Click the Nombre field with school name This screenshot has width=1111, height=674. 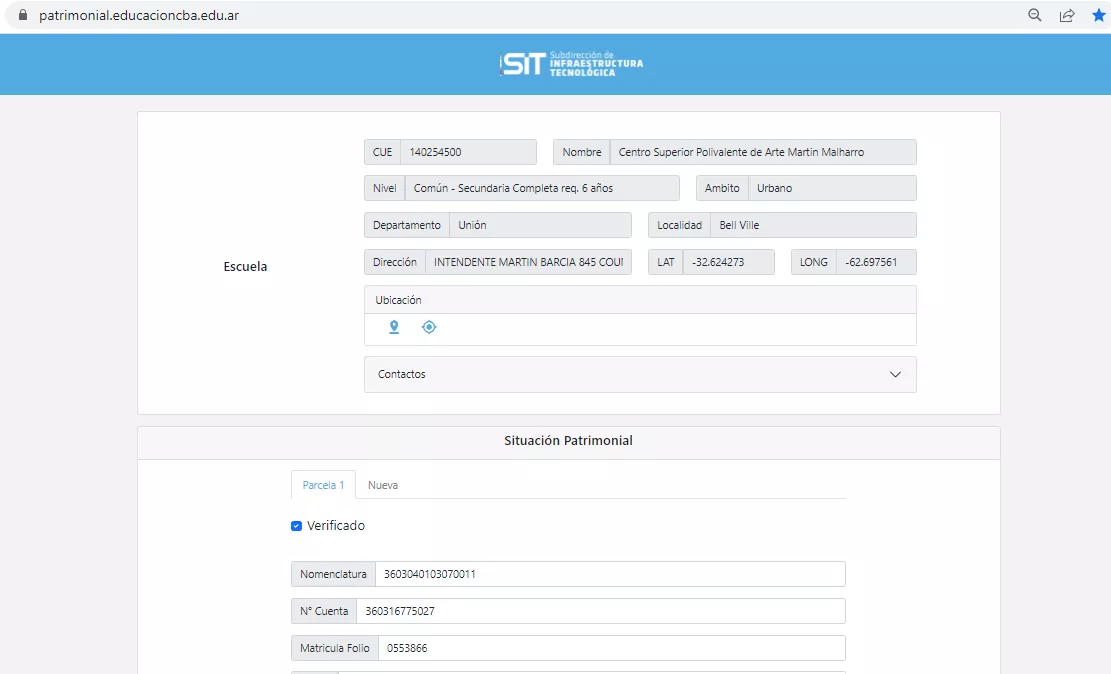coord(762,152)
